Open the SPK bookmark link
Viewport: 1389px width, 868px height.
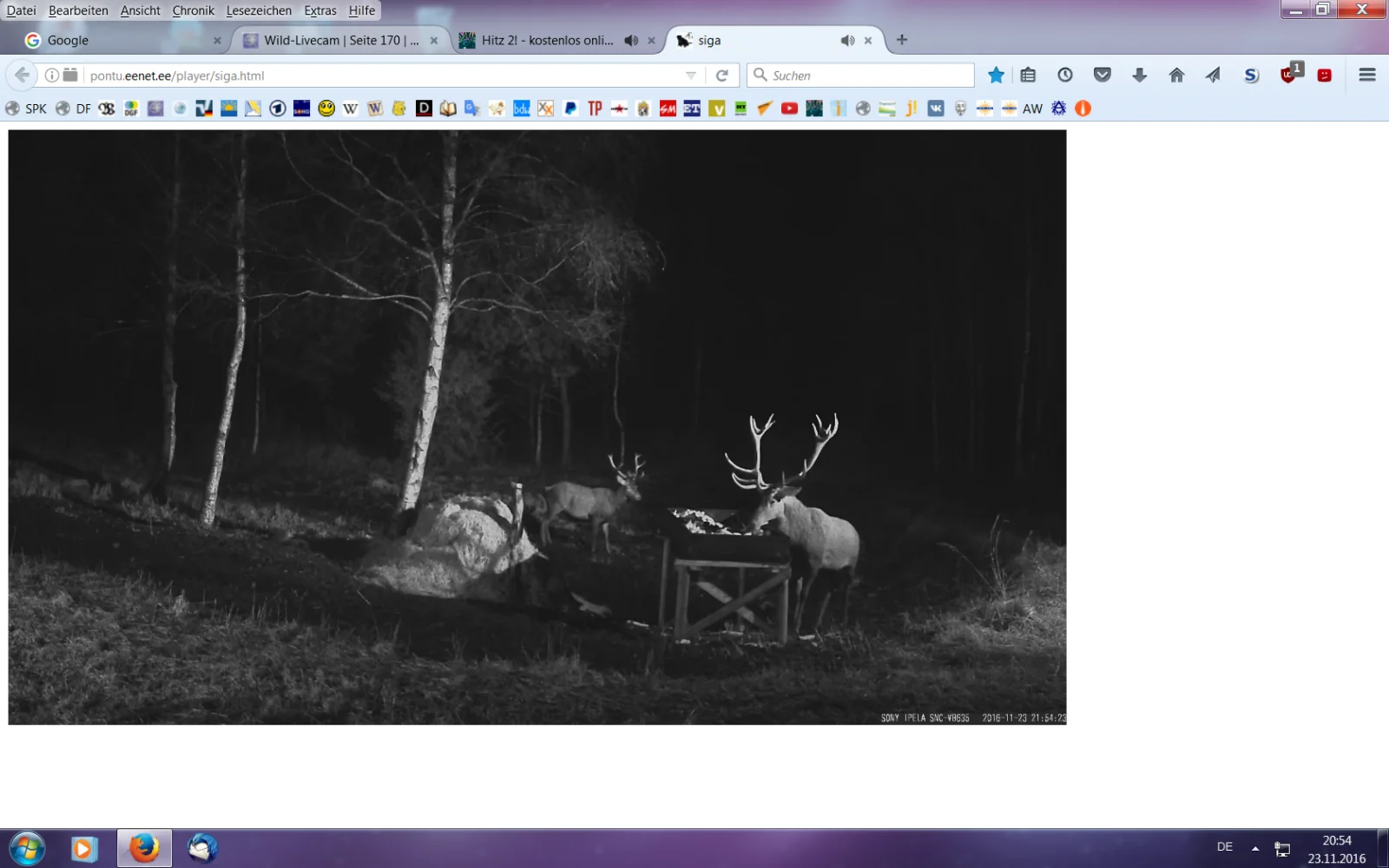(x=27, y=108)
